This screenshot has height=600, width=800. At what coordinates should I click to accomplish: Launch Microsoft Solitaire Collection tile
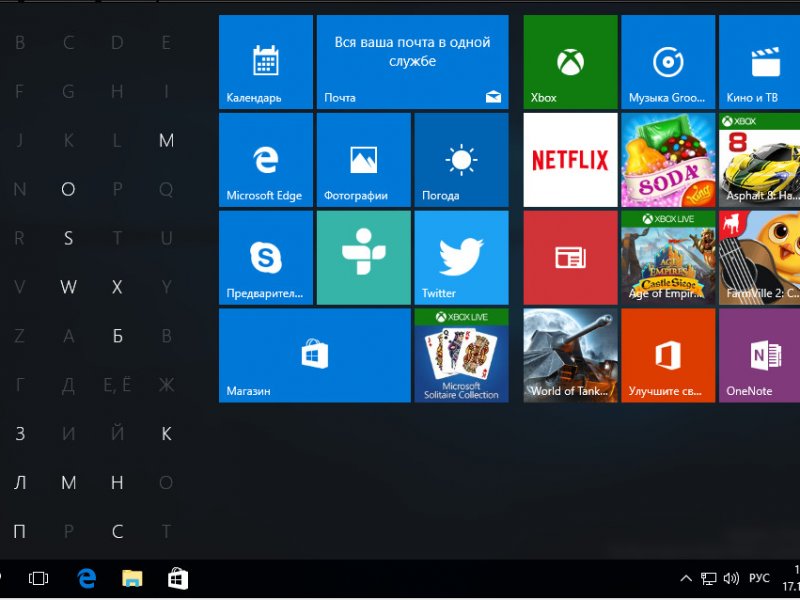tap(462, 356)
